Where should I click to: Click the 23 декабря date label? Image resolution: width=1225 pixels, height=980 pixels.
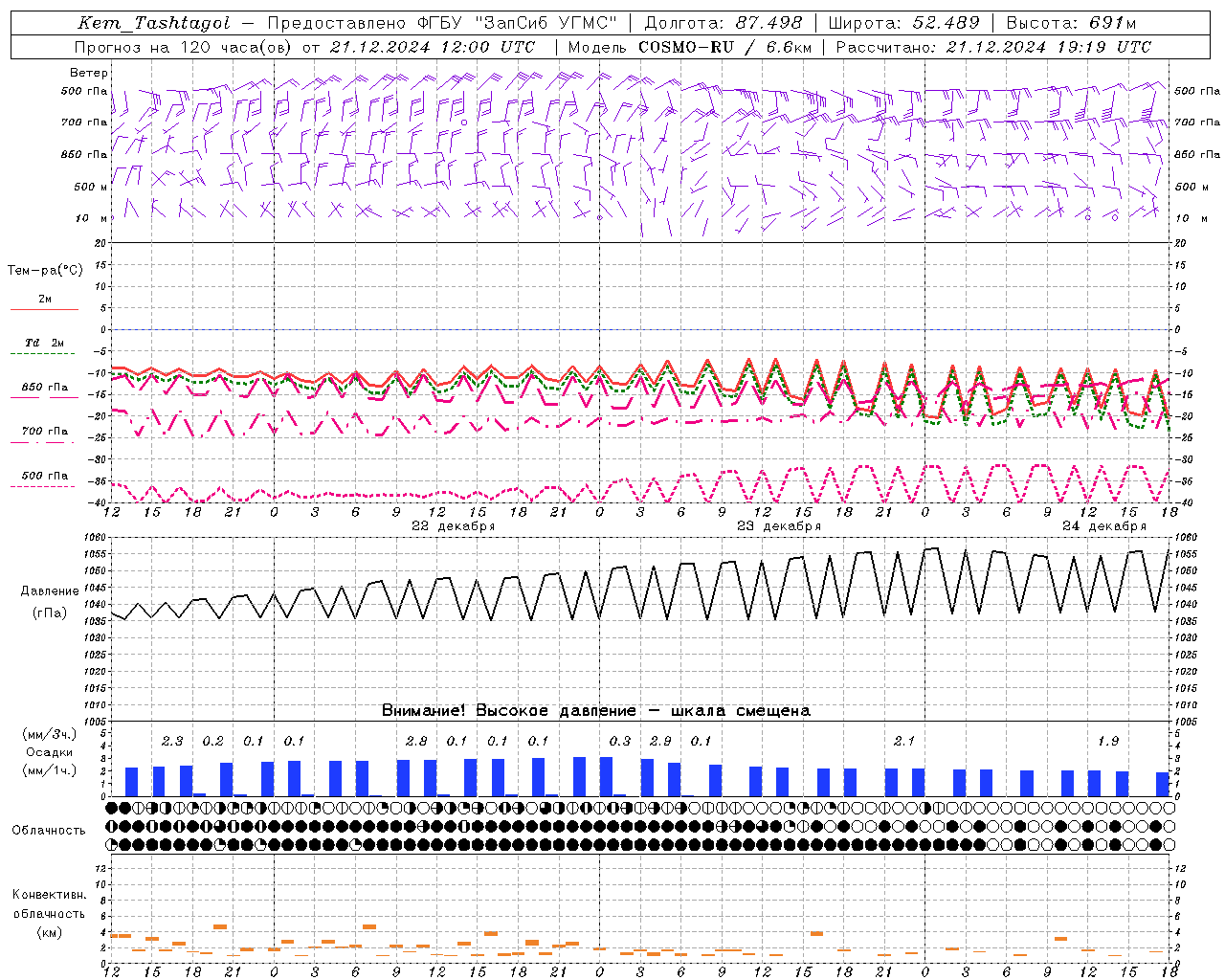779,526
